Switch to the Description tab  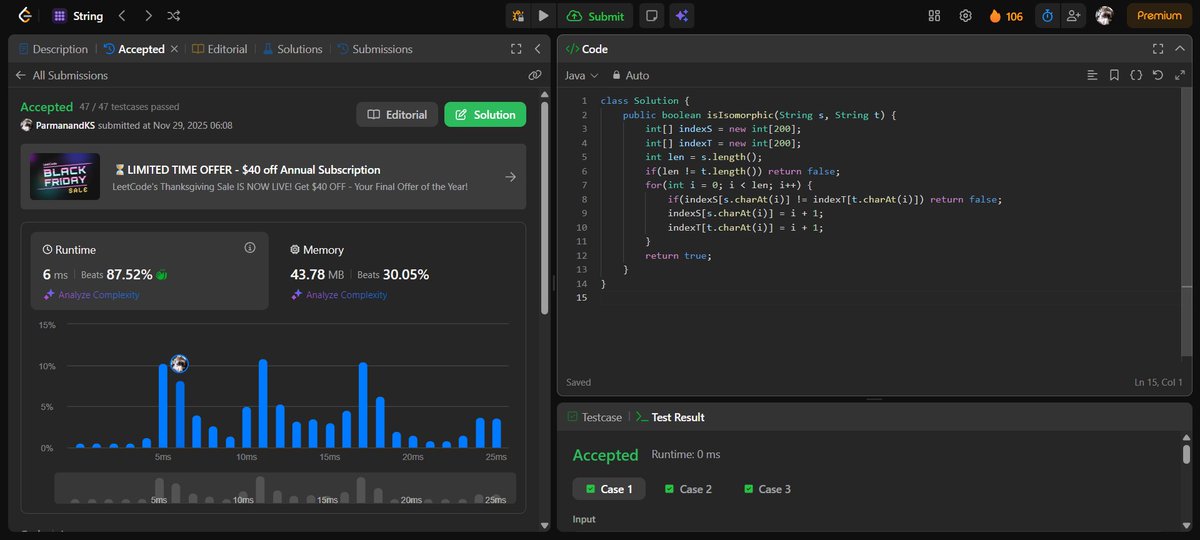point(53,49)
